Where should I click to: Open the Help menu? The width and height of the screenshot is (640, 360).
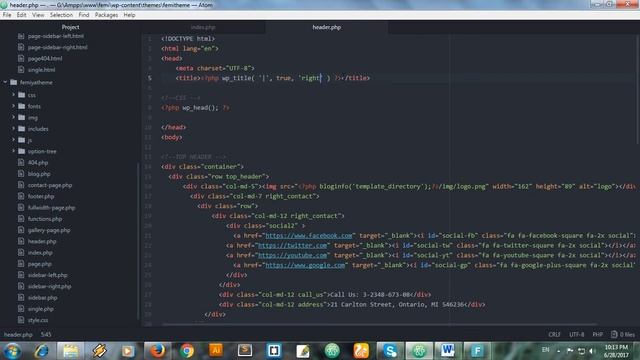(129, 15)
